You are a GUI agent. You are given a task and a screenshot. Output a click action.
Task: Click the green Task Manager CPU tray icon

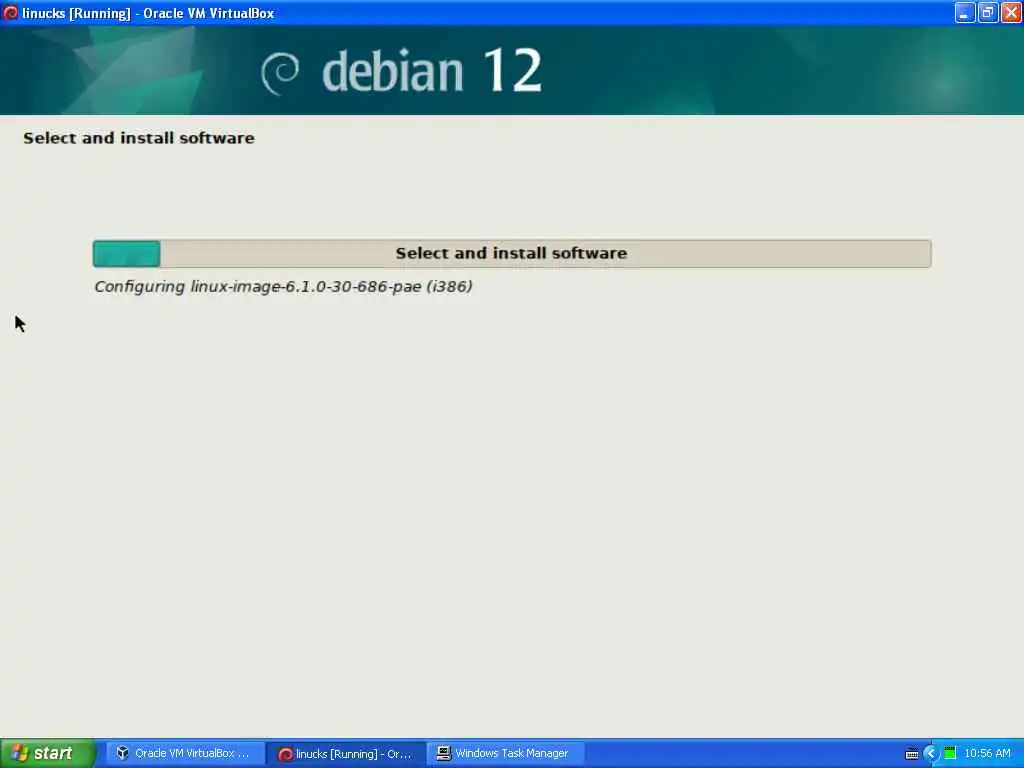pyautogui.click(x=950, y=754)
